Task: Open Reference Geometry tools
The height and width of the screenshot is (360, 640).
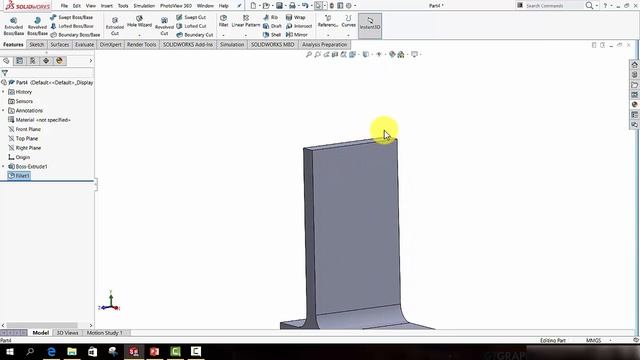Action: 328,21
